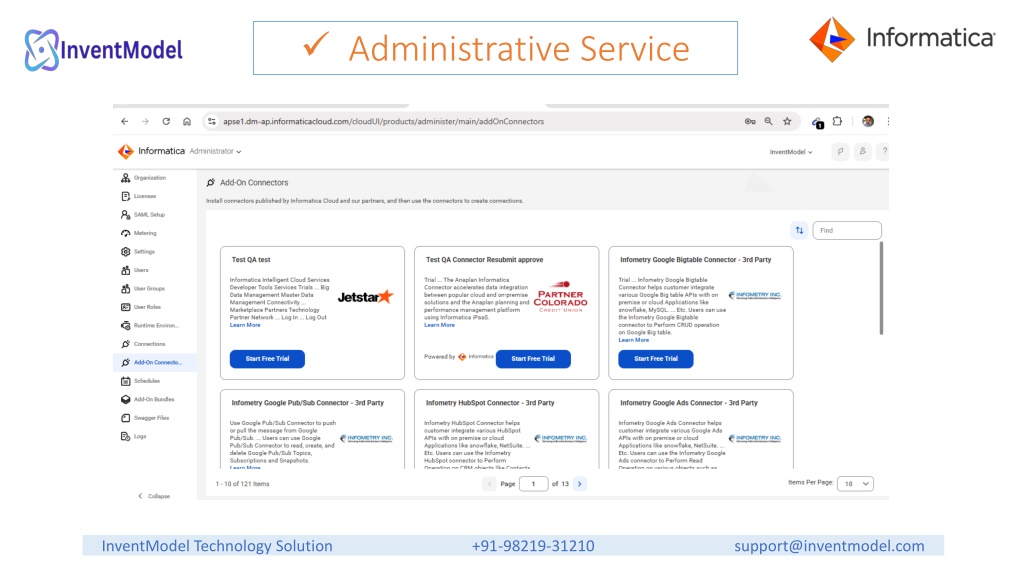Viewport: 1024px width, 576px height.
Task: Reload the browser page
Action: click(167, 121)
